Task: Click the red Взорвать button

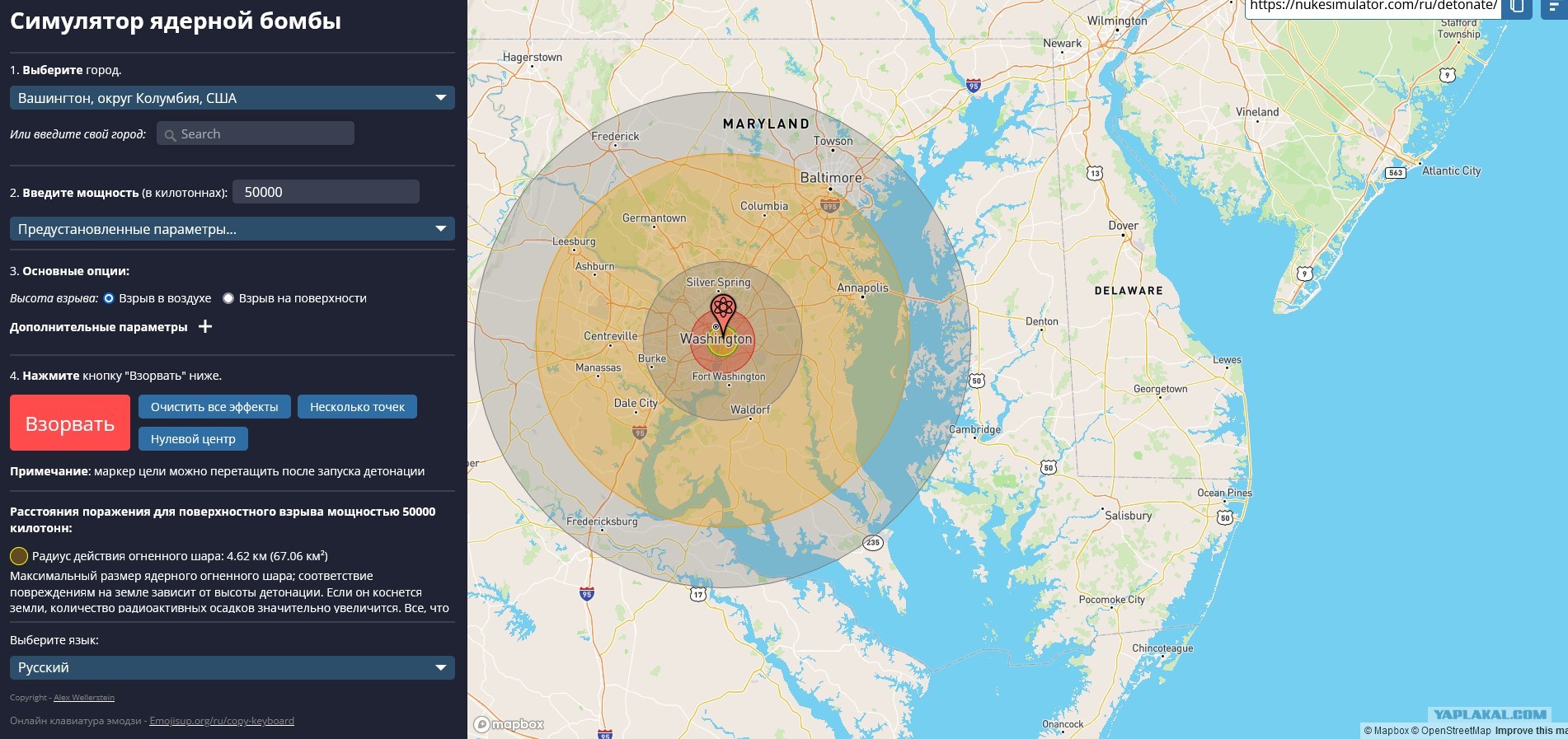Action: pos(70,423)
